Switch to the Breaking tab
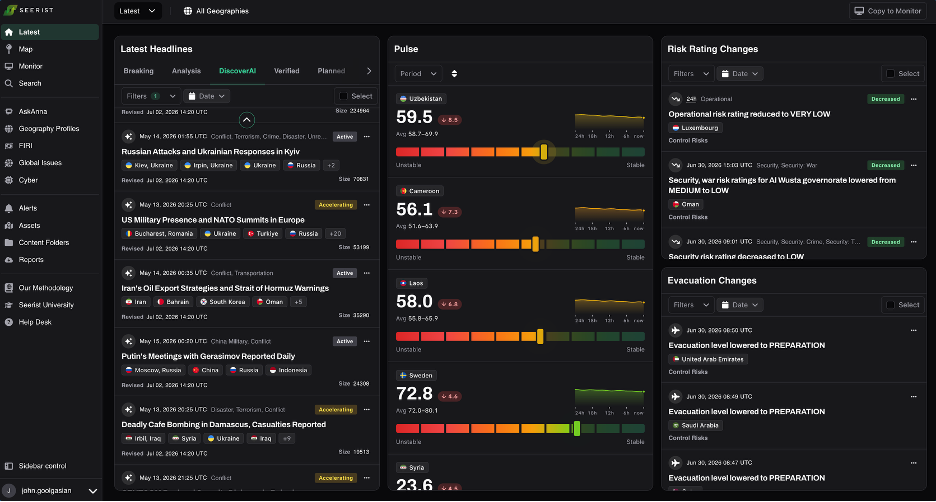This screenshot has height=502, width=936. coord(138,71)
